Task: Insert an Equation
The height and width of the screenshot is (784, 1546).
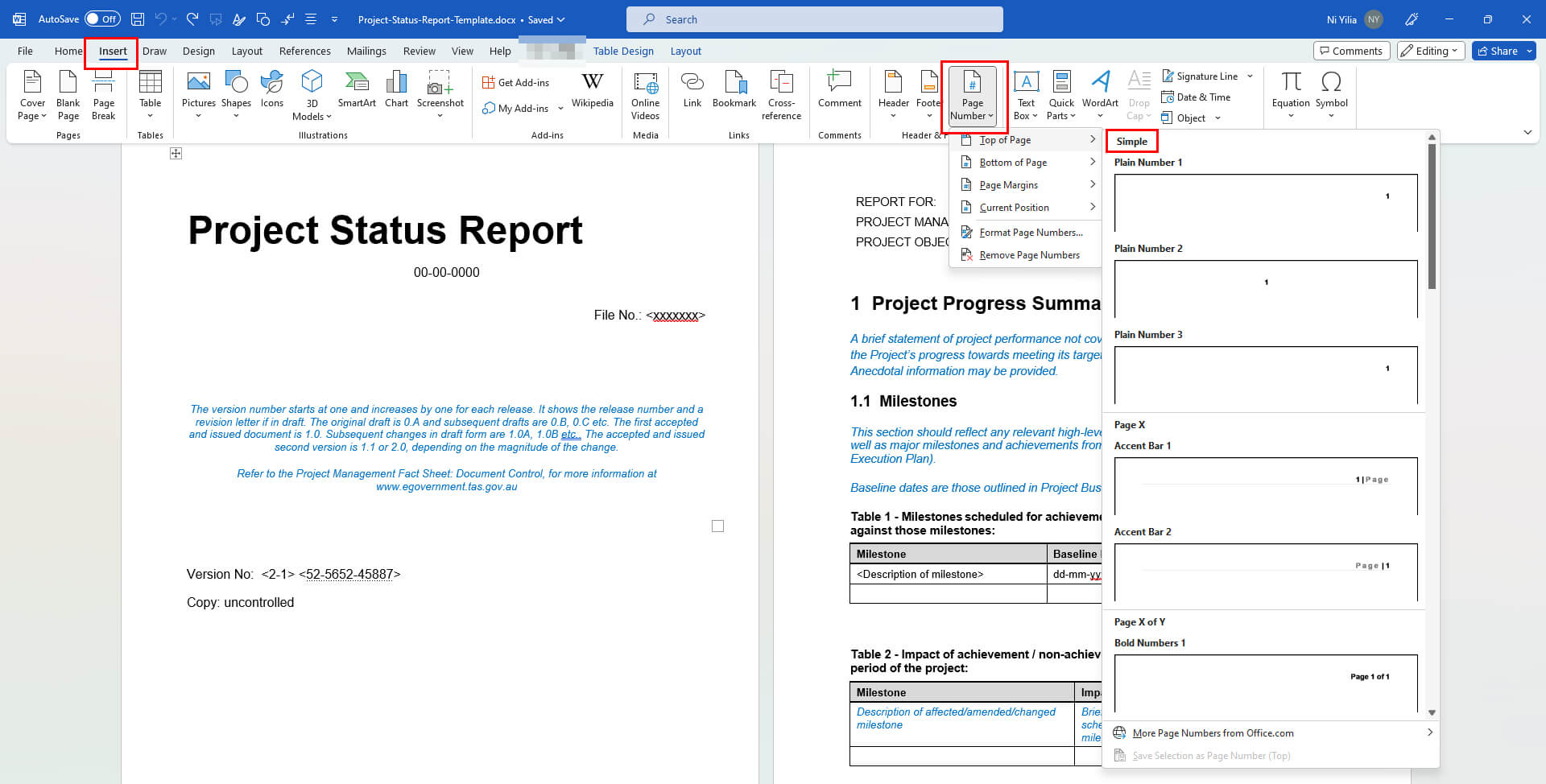Action: pyautogui.click(x=1290, y=91)
